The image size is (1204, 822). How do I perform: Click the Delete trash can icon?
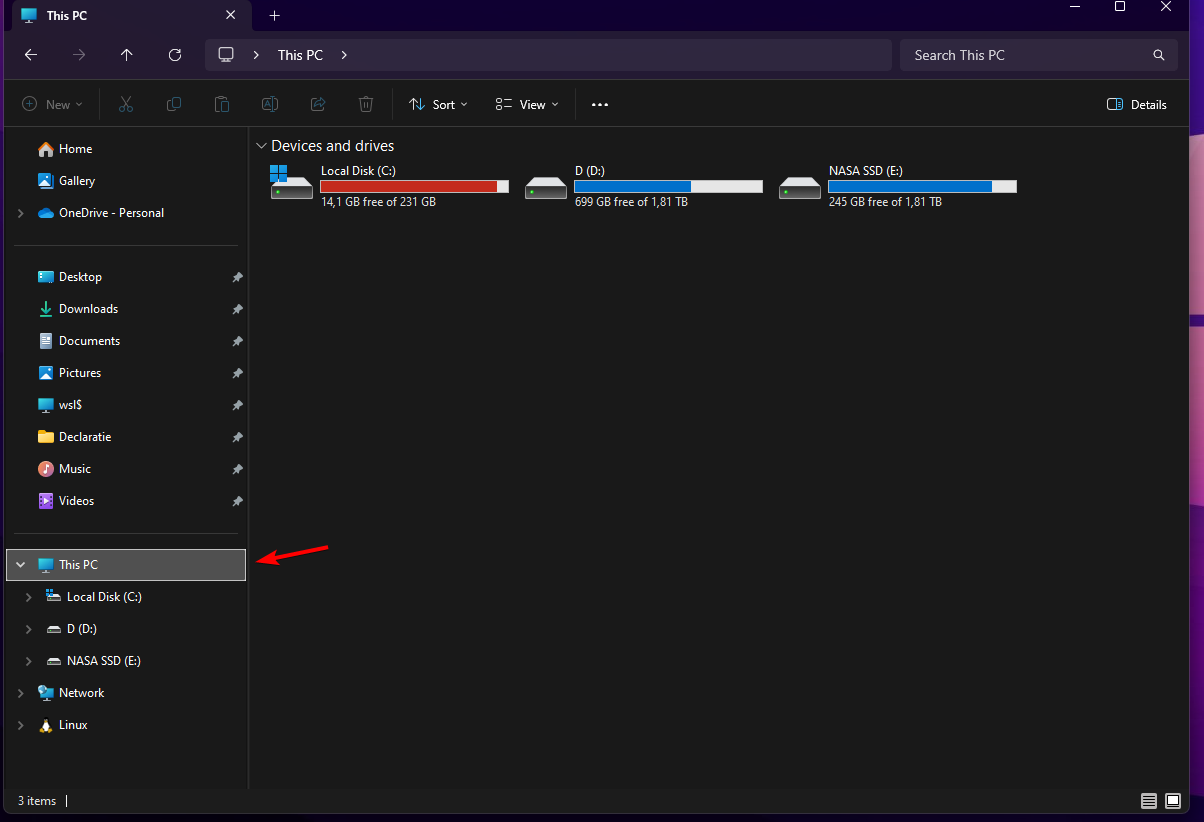366,104
